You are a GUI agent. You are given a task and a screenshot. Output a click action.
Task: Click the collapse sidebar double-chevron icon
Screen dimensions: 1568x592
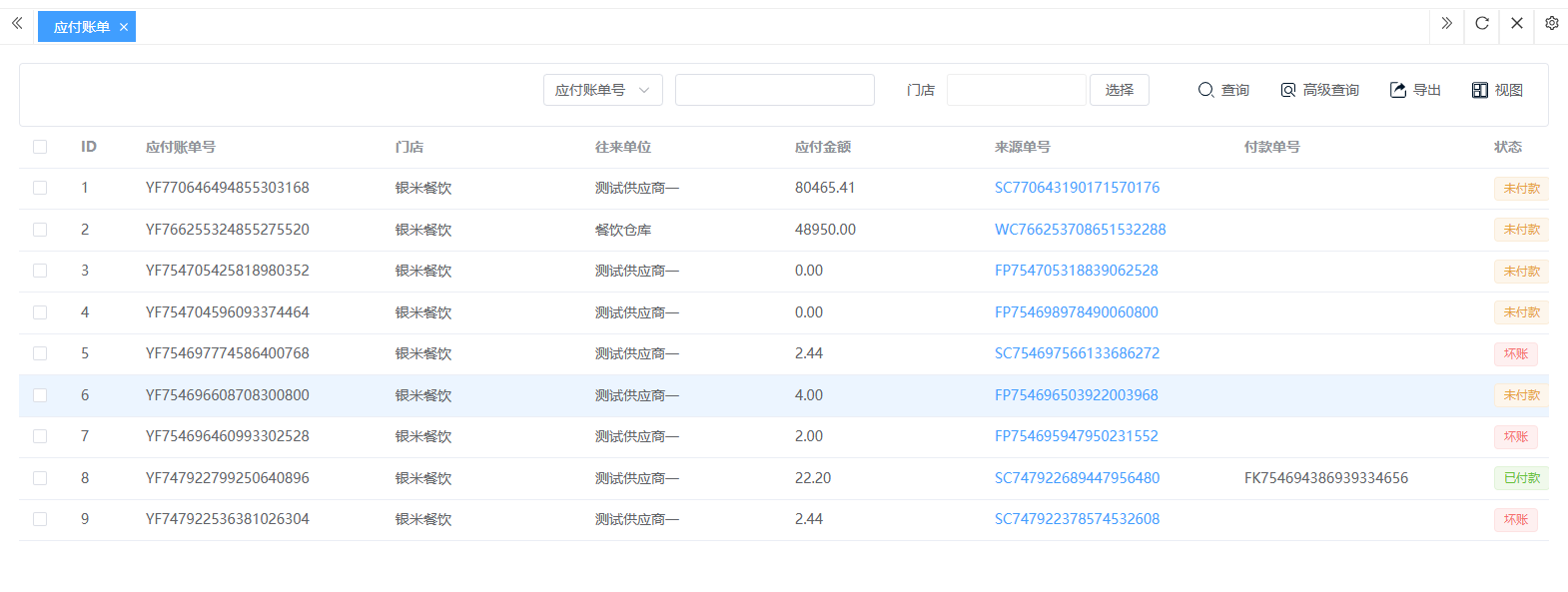[17, 23]
